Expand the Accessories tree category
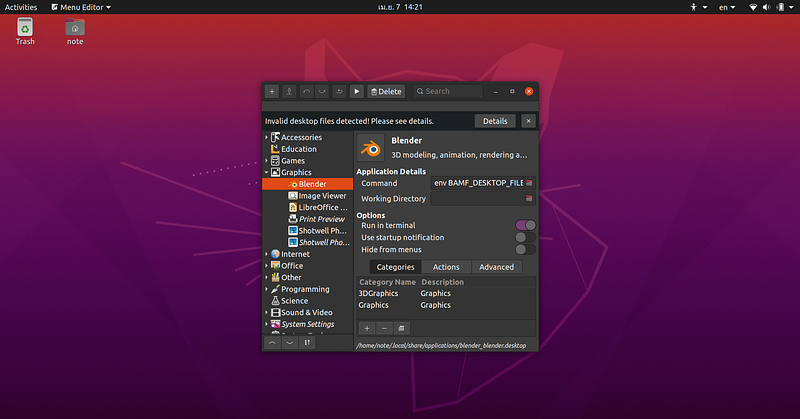Image resolution: width=800 pixels, height=419 pixels. click(x=266, y=137)
